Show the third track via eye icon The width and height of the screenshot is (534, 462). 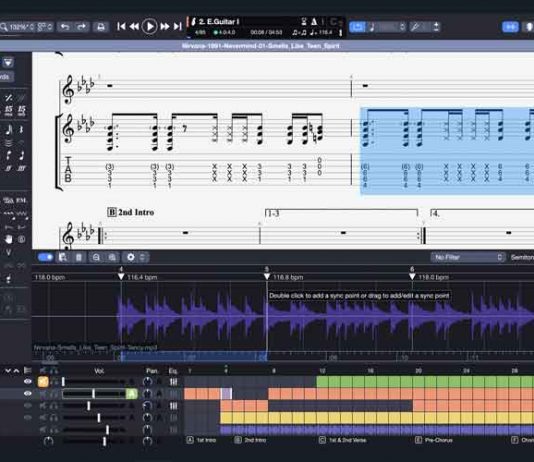click(x=28, y=406)
